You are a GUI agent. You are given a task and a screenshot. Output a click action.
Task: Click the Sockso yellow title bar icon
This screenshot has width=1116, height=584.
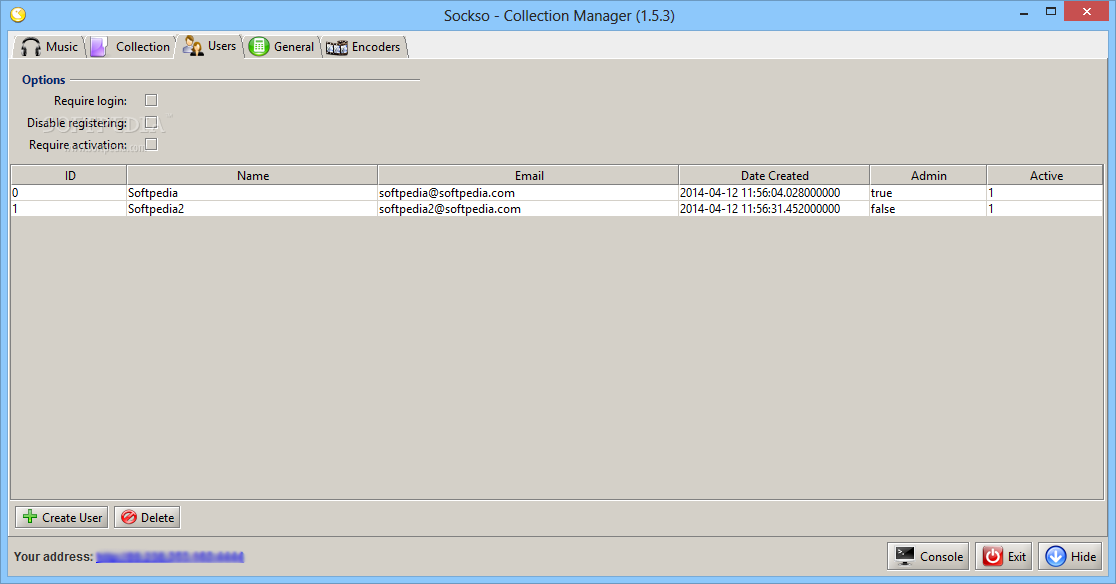click(18, 14)
